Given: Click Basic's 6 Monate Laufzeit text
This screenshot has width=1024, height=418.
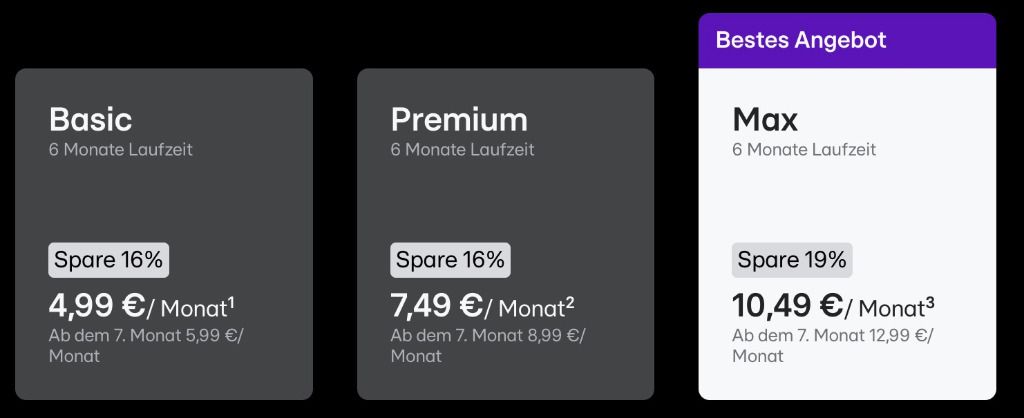Looking at the screenshot, I should click(121, 150).
